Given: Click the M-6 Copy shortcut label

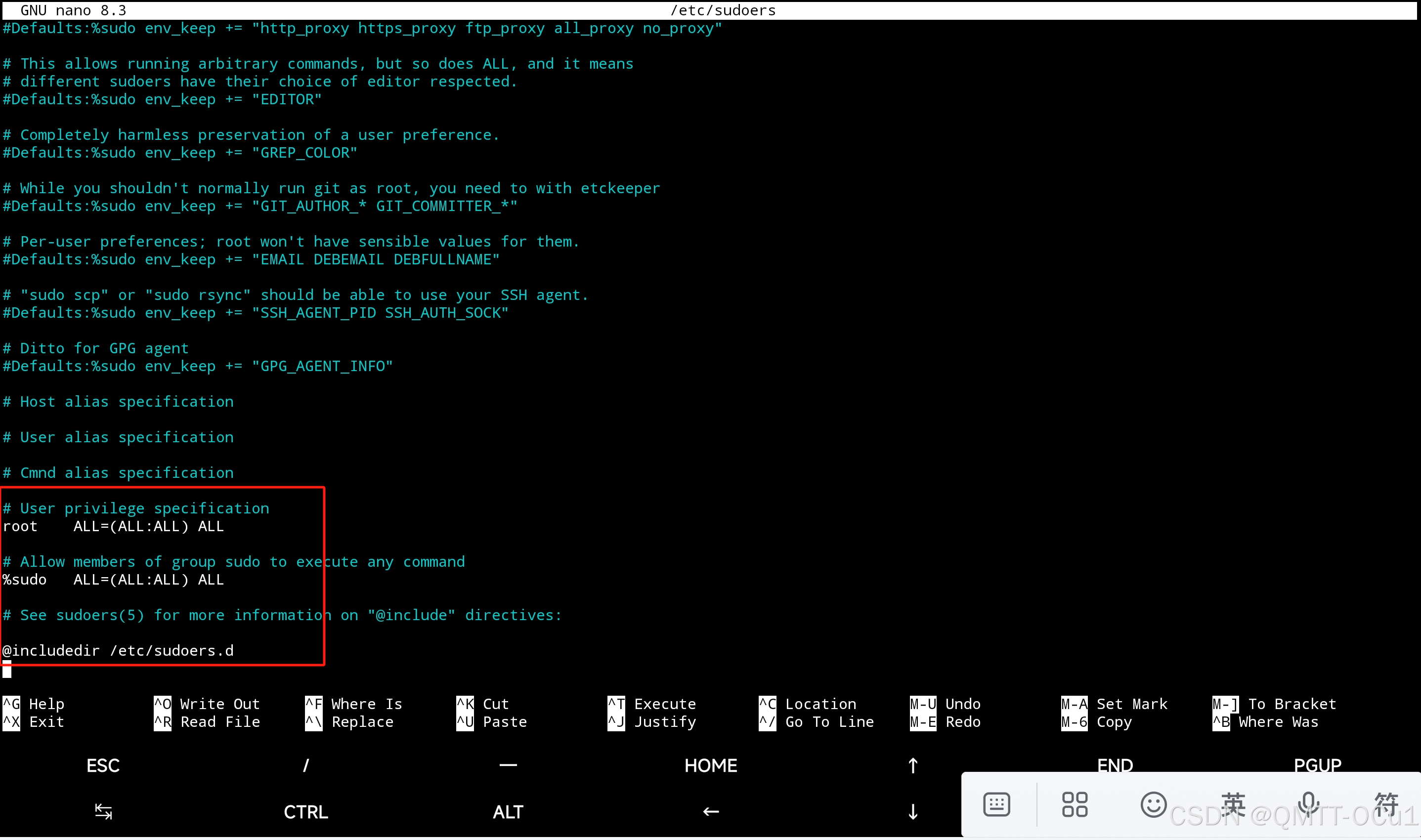Looking at the screenshot, I should [1096, 722].
